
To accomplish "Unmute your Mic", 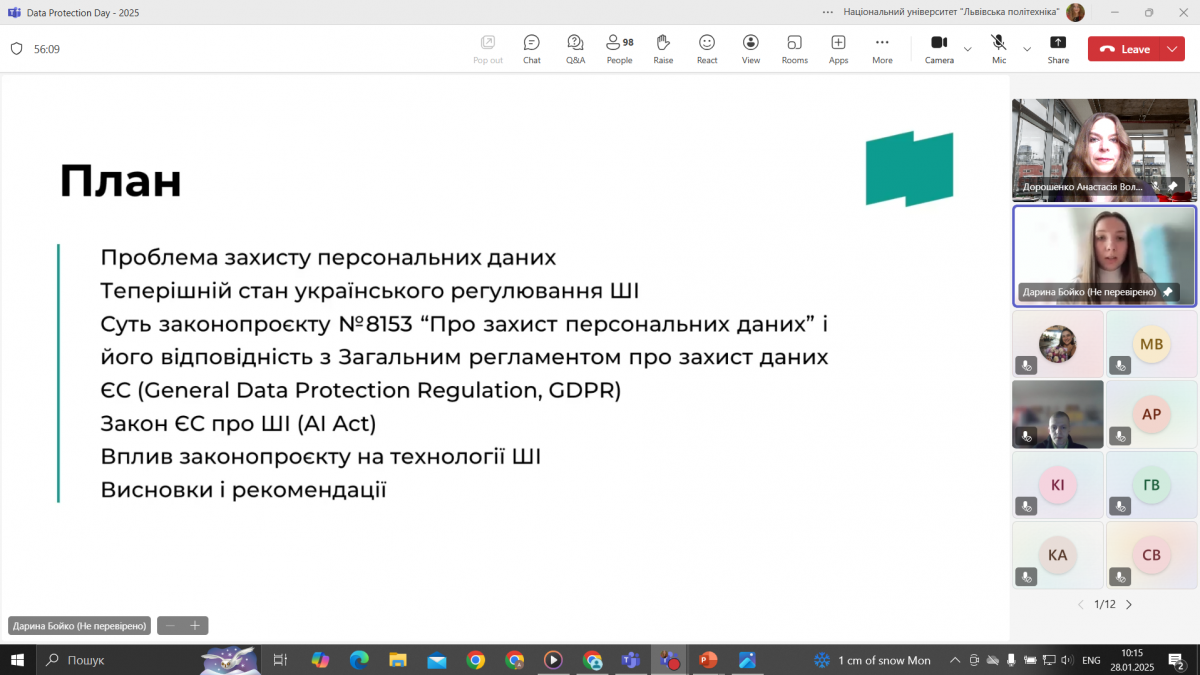I will pos(997,47).
